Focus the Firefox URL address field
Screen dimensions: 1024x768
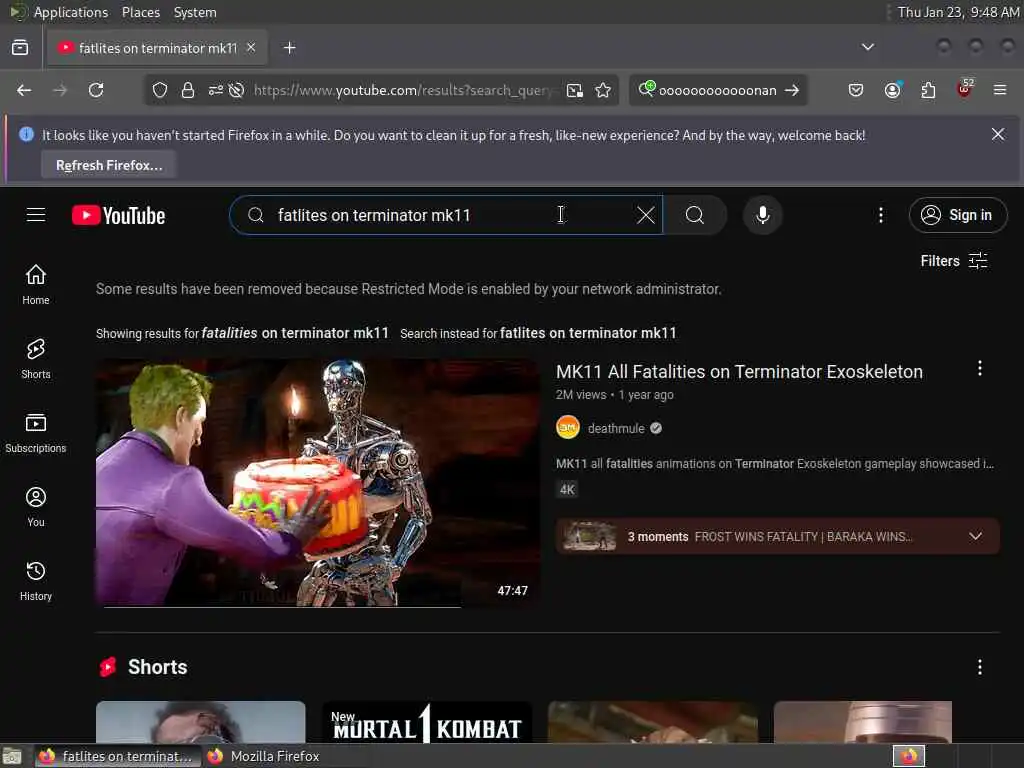(x=403, y=90)
